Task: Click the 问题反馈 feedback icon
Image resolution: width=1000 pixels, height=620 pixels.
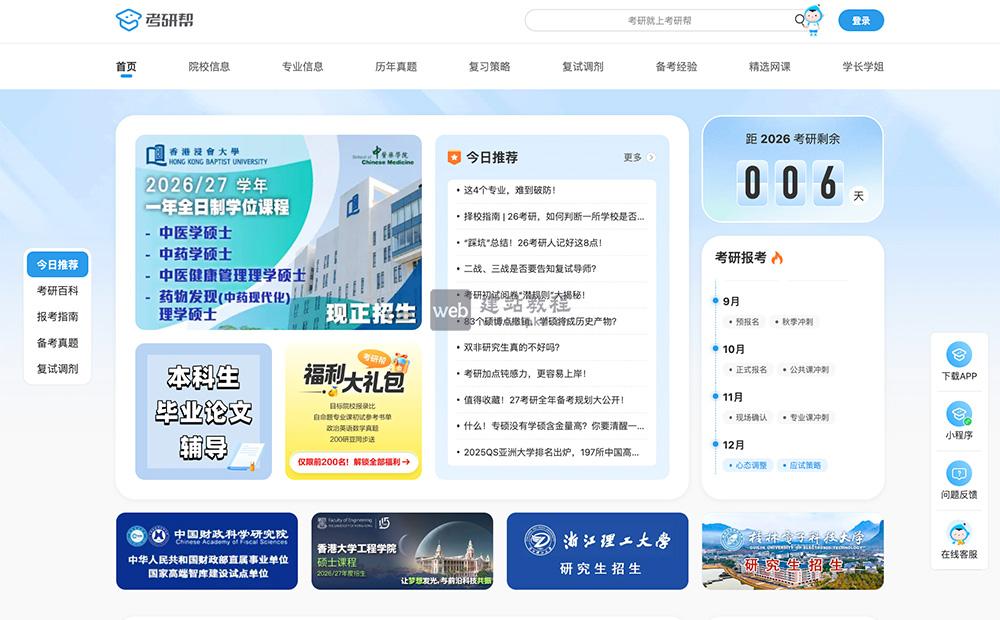Action: (958, 470)
